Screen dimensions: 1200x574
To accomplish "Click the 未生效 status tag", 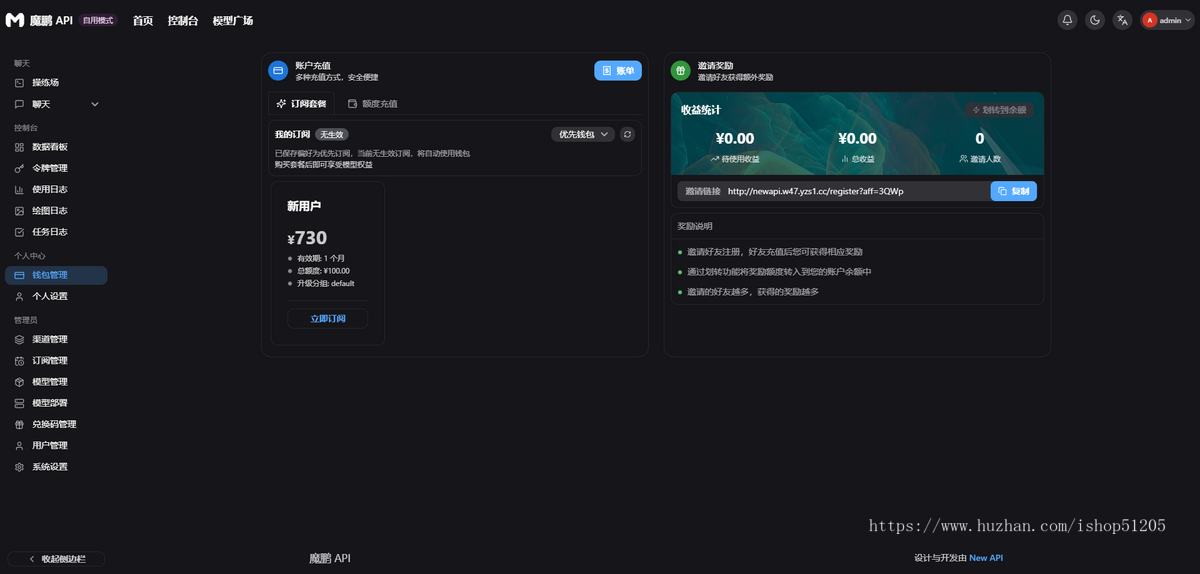I will (331, 134).
